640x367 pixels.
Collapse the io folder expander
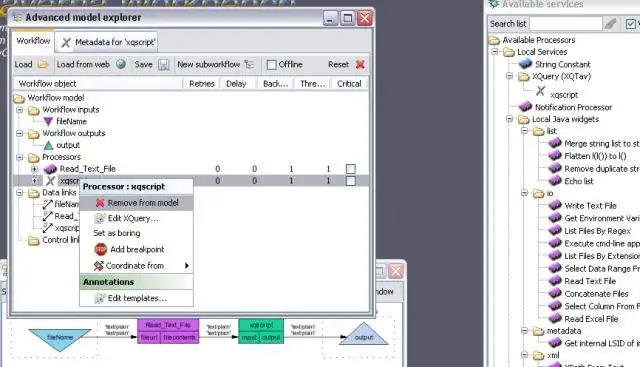point(524,193)
